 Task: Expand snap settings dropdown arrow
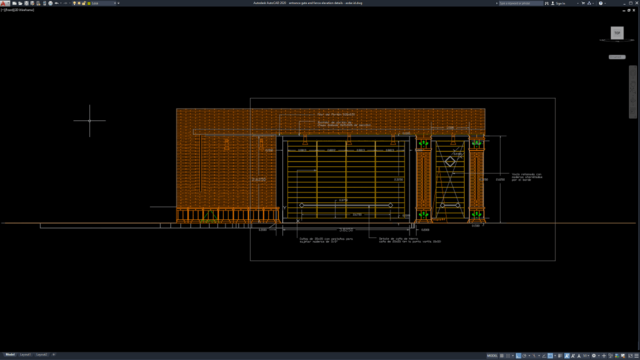(513, 356)
